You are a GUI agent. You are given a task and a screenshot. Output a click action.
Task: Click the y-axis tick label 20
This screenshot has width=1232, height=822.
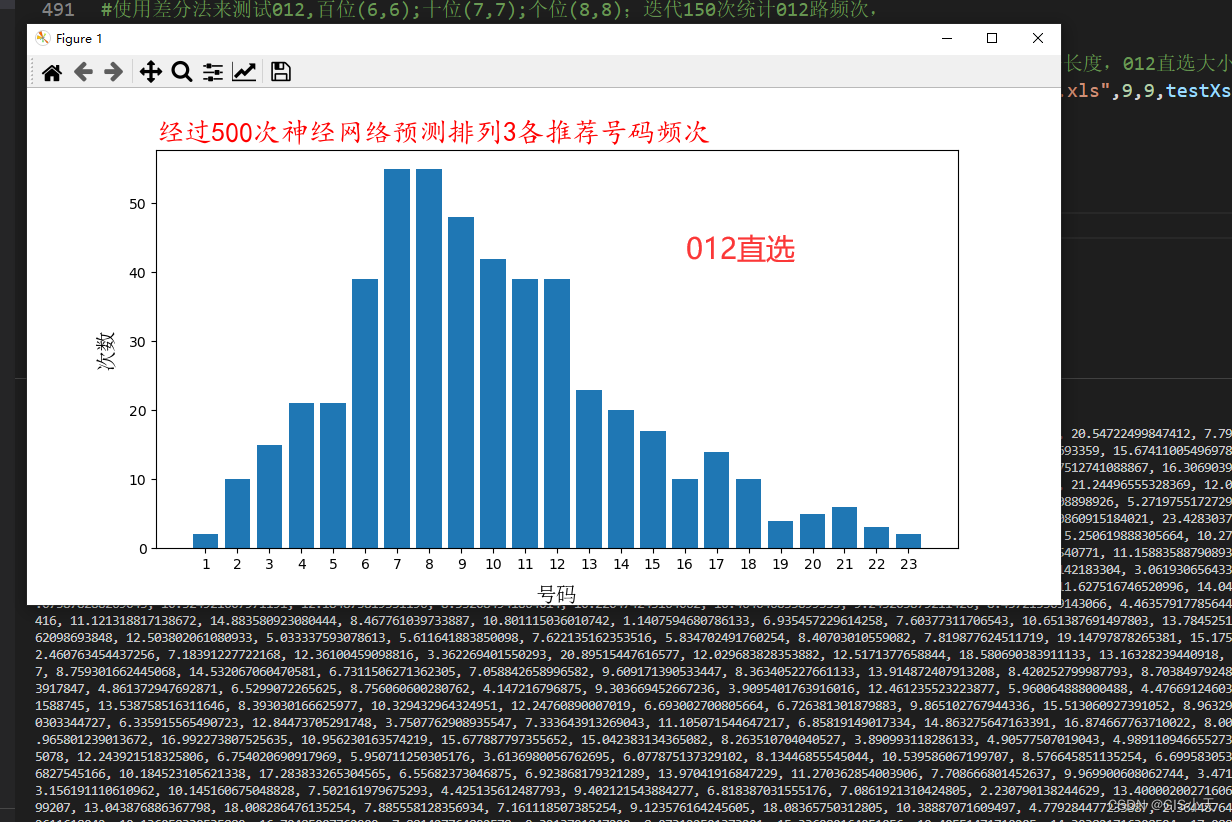[x=140, y=411]
